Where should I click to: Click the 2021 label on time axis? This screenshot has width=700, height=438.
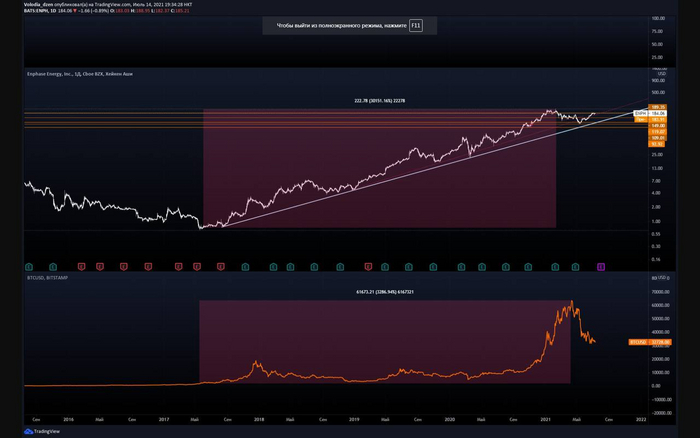546,419
